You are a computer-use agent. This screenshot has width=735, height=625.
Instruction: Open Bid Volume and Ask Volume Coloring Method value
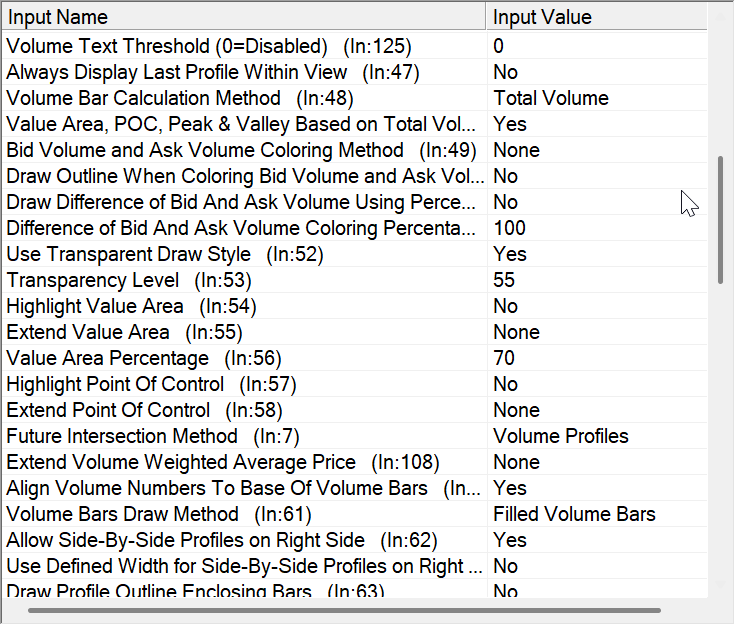[597, 150]
